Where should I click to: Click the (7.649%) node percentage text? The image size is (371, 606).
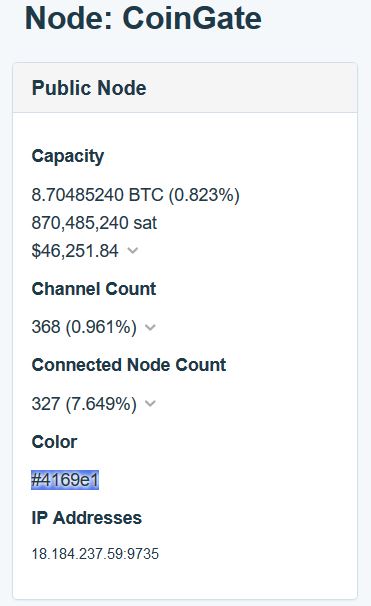101,404
